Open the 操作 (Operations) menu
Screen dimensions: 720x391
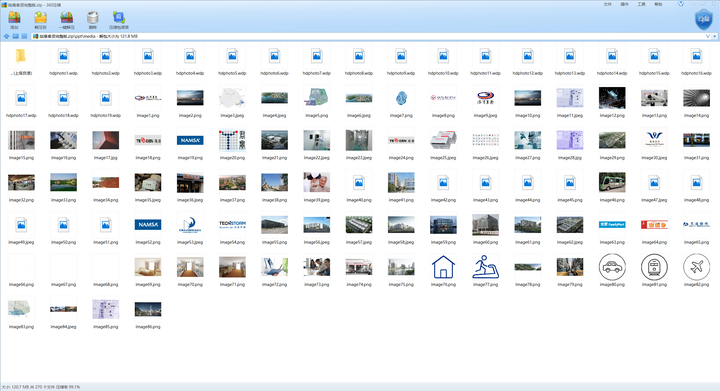click(624, 4)
